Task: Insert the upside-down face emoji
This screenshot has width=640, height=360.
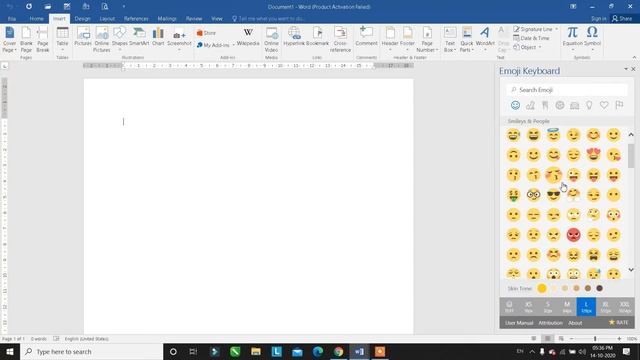Action: pyautogui.click(x=513, y=155)
